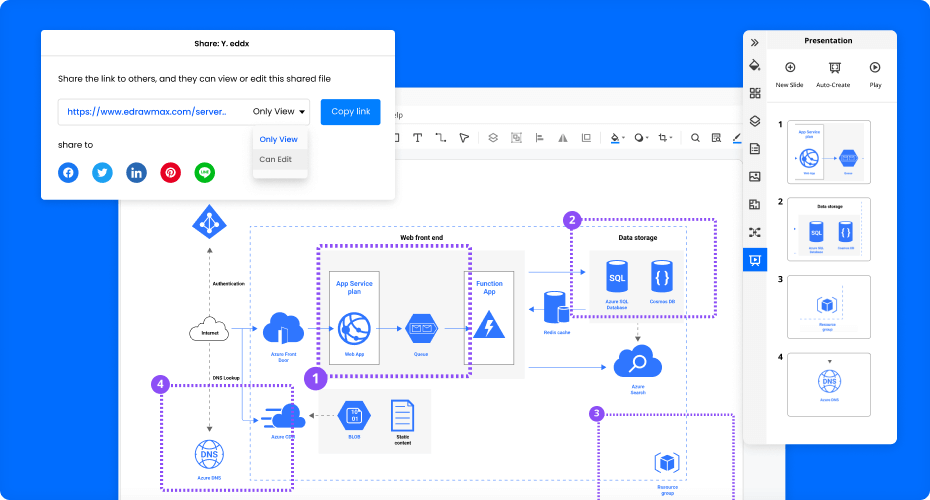Share the file on Pinterest
The width and height of the screenshot is (930, 500).
tap(171, 173)
